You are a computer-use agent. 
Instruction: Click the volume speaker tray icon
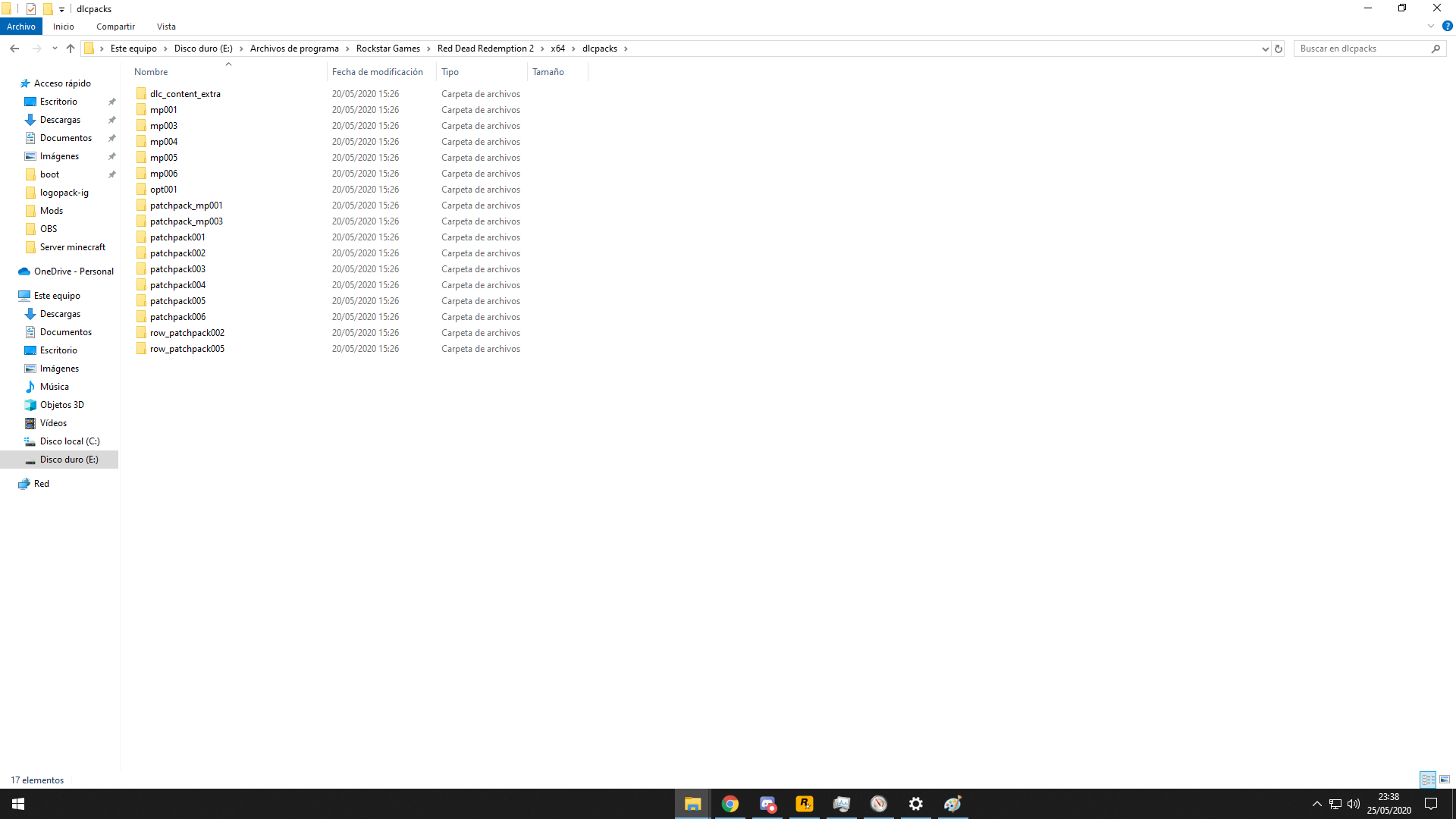coord(1354,804)
